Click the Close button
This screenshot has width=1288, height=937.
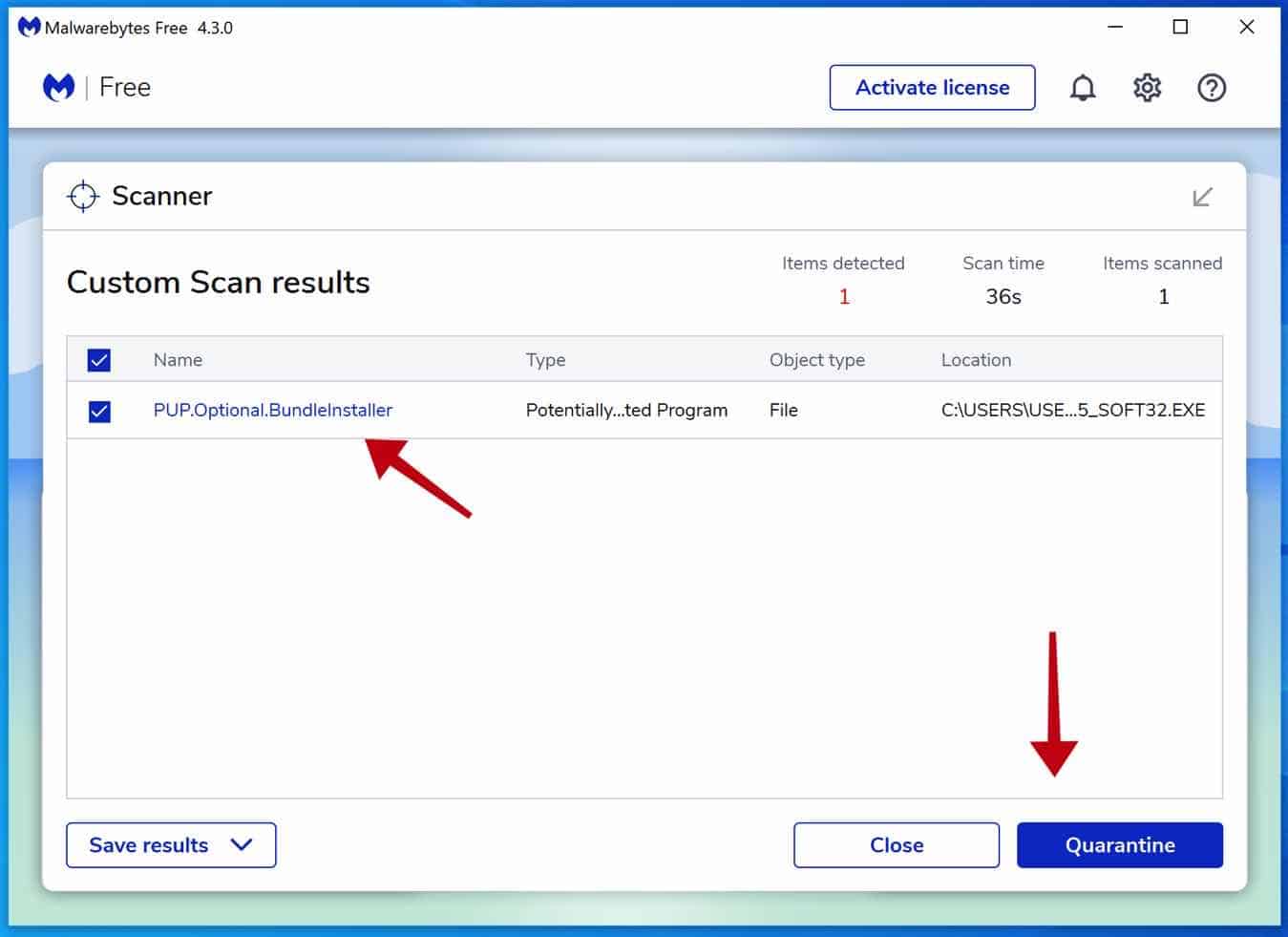tap(896, 845)
